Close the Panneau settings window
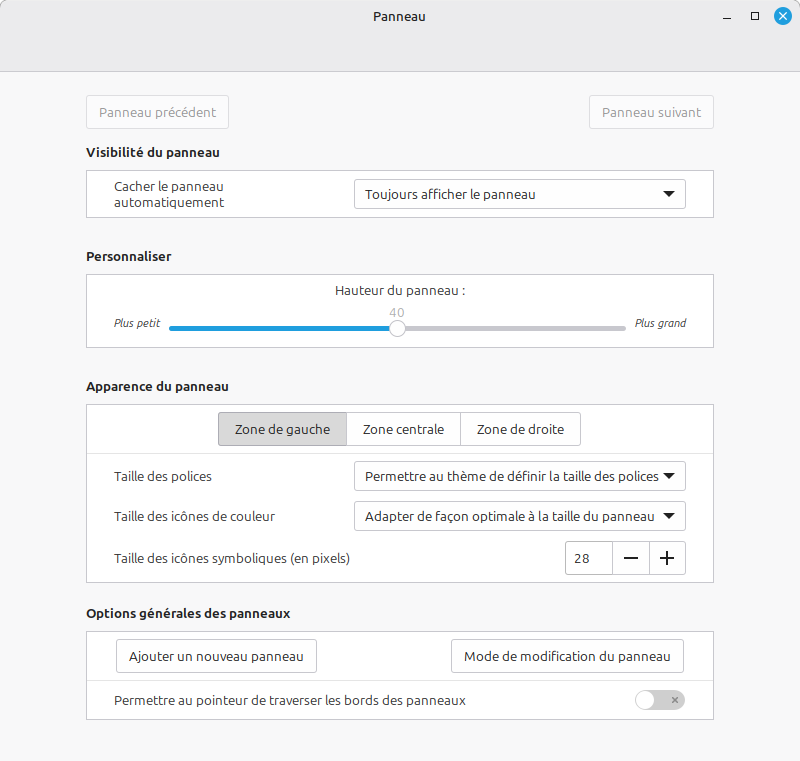 (x=782, y=16)
